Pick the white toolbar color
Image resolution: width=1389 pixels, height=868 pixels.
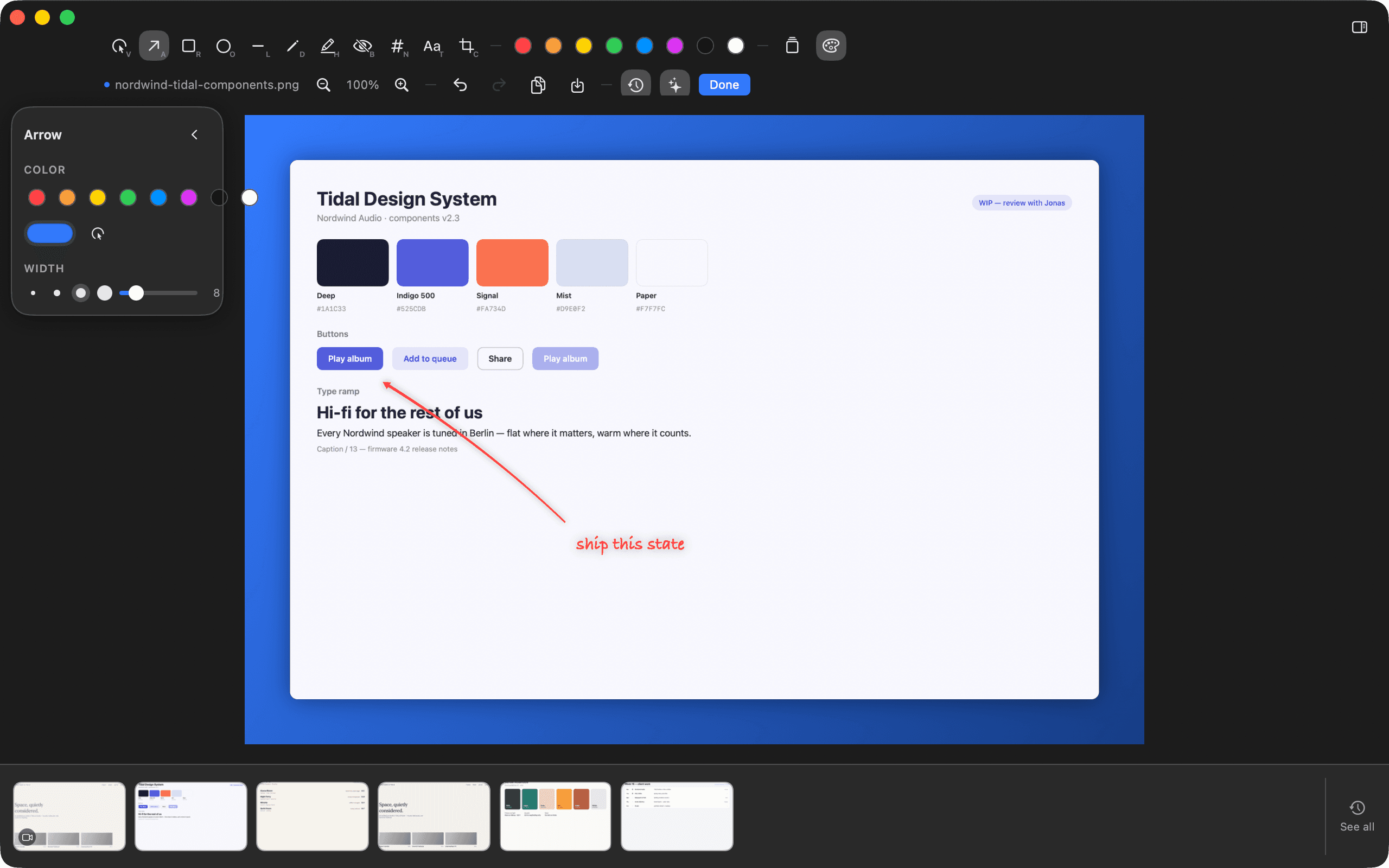[736, 46]
